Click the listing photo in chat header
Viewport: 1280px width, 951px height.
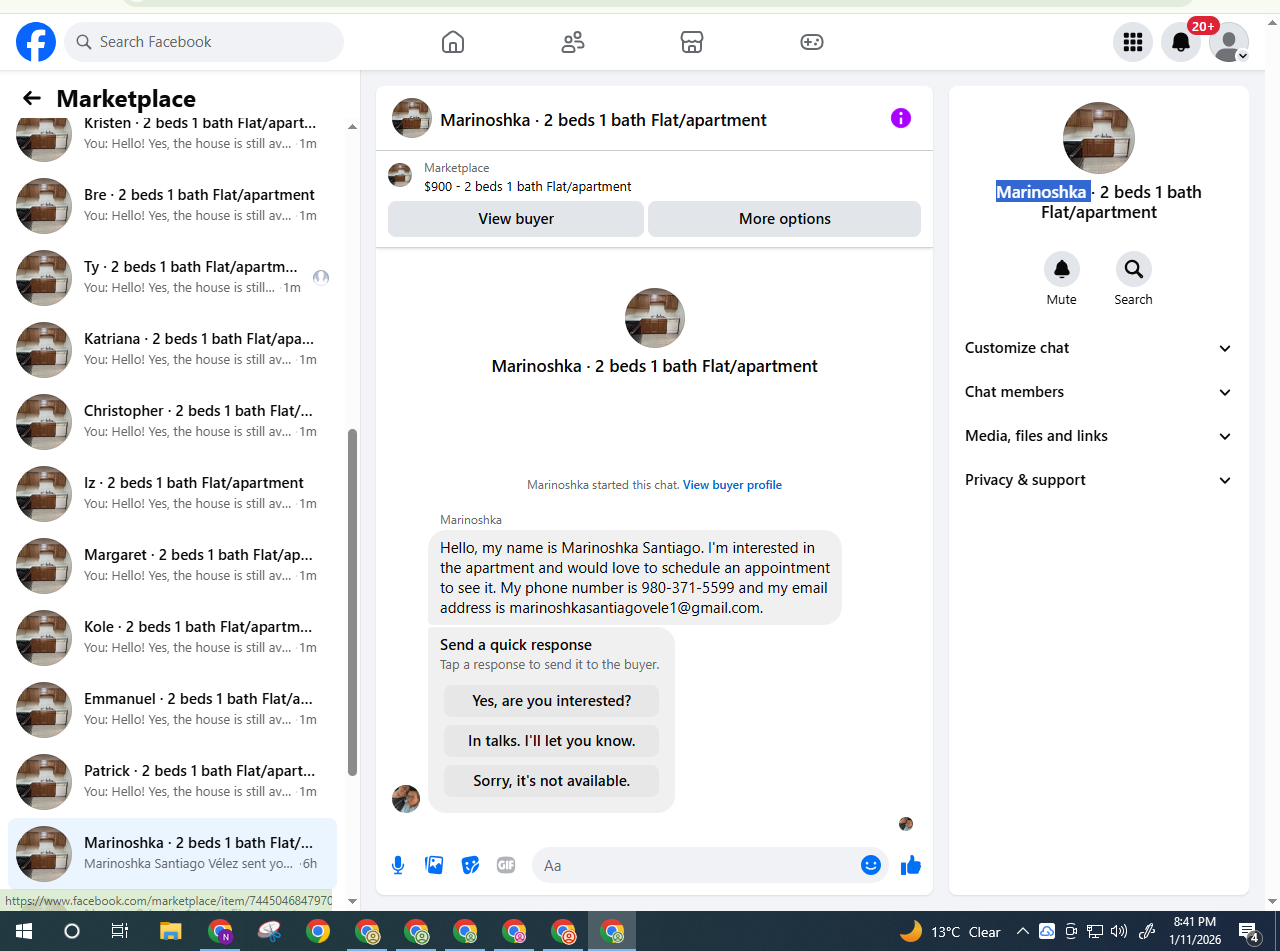(x=412, y=118)
